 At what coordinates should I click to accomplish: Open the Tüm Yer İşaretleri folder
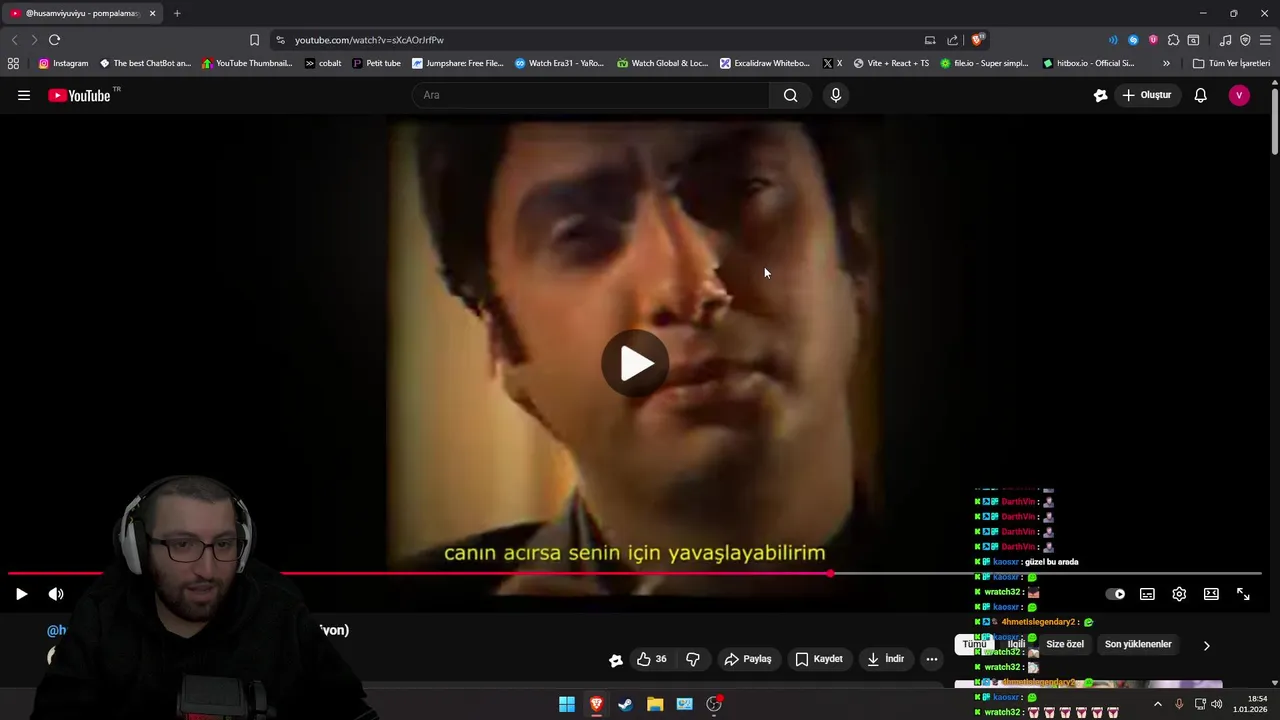click(1232, 63)
